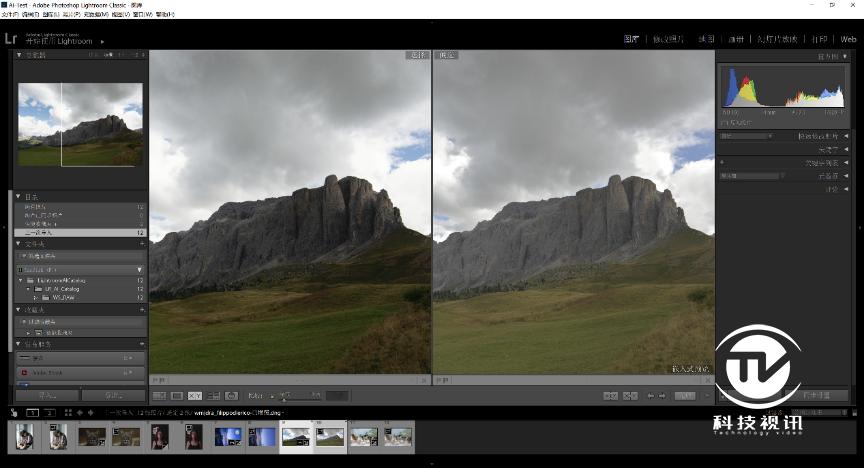Go forward with the filmstrip right arrow
Image resolution: width=864 pixels, height=468 pixels.
click(x=90, y=412)
